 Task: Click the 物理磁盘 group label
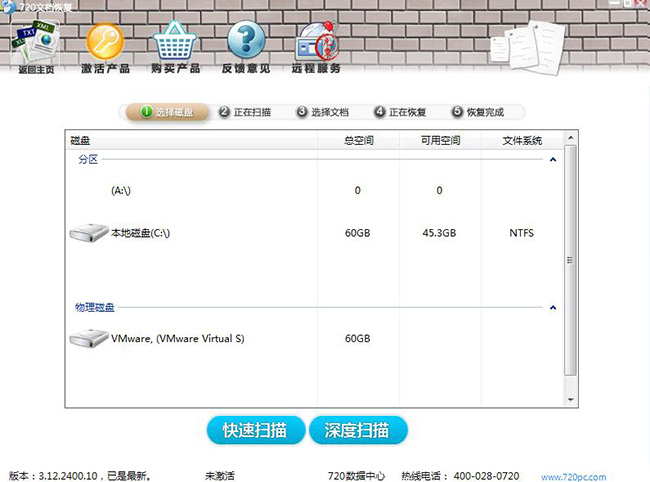coord(95,308)
